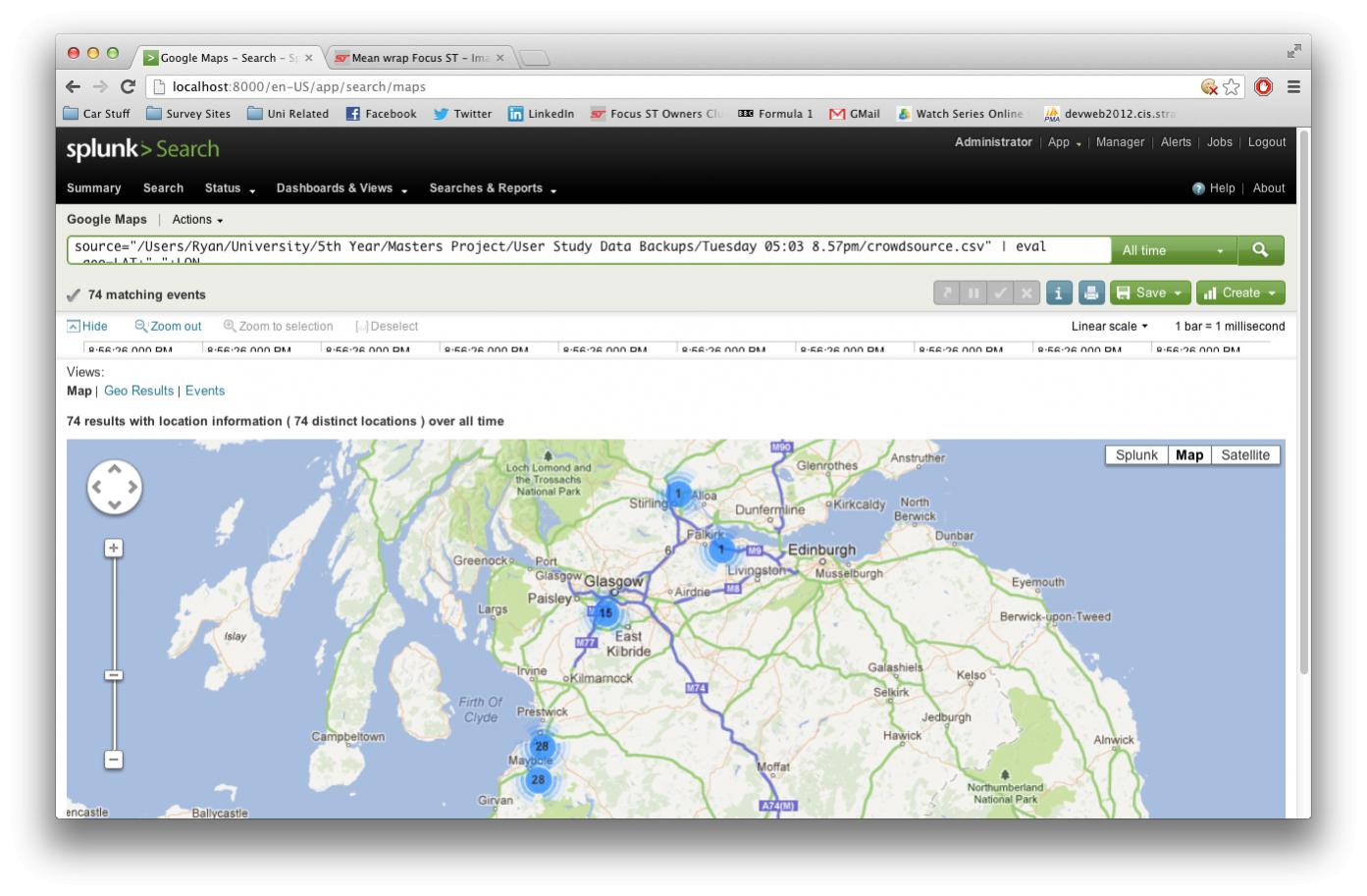Screen dimensions: 1367x896
Task: Open the Geo Results view link
Action: click(138, 391)
